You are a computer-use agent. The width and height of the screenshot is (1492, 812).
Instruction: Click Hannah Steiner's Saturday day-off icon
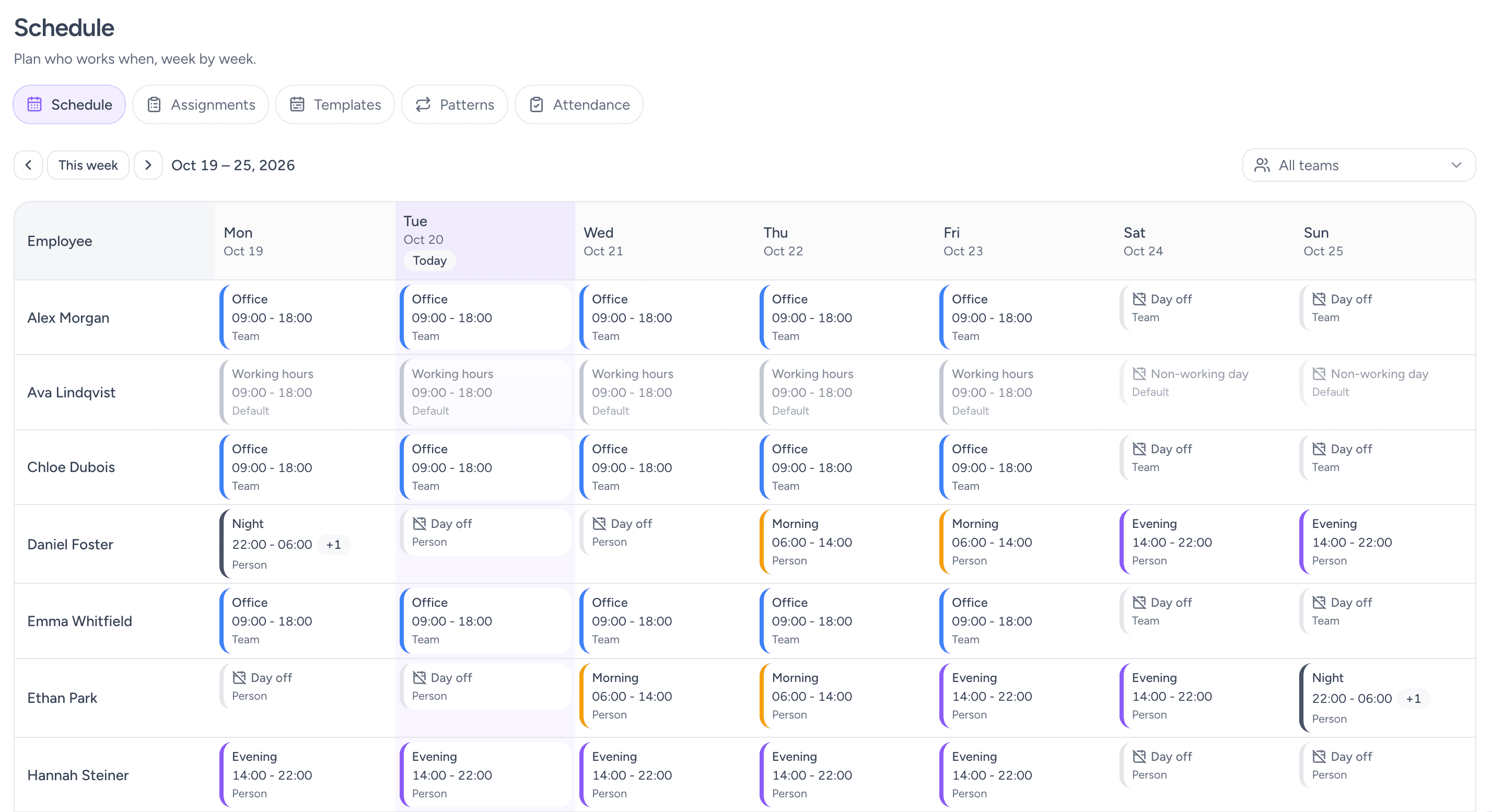1139,757
